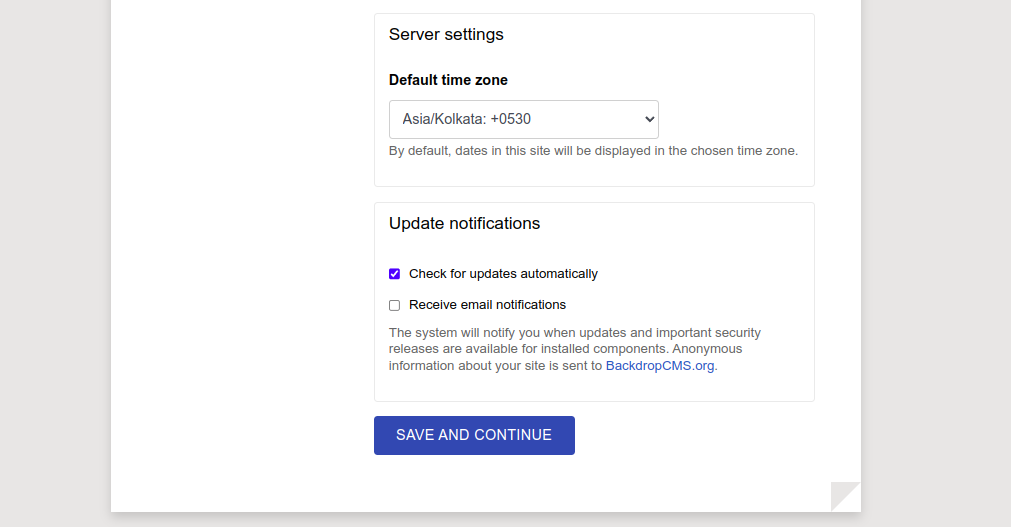The width and height of the screenshot is (1011, 527).
Task: Enable Receive email notifications checkbox
Action: (395, 305)
